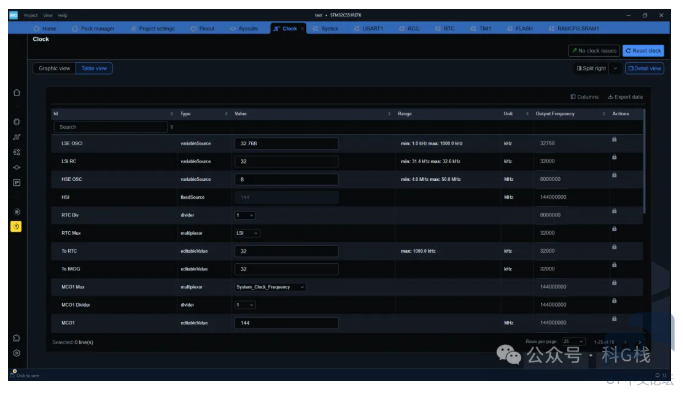Toggle the lock on the RTC Mux row
683x395 pixels.
click(x=614, y=229)
